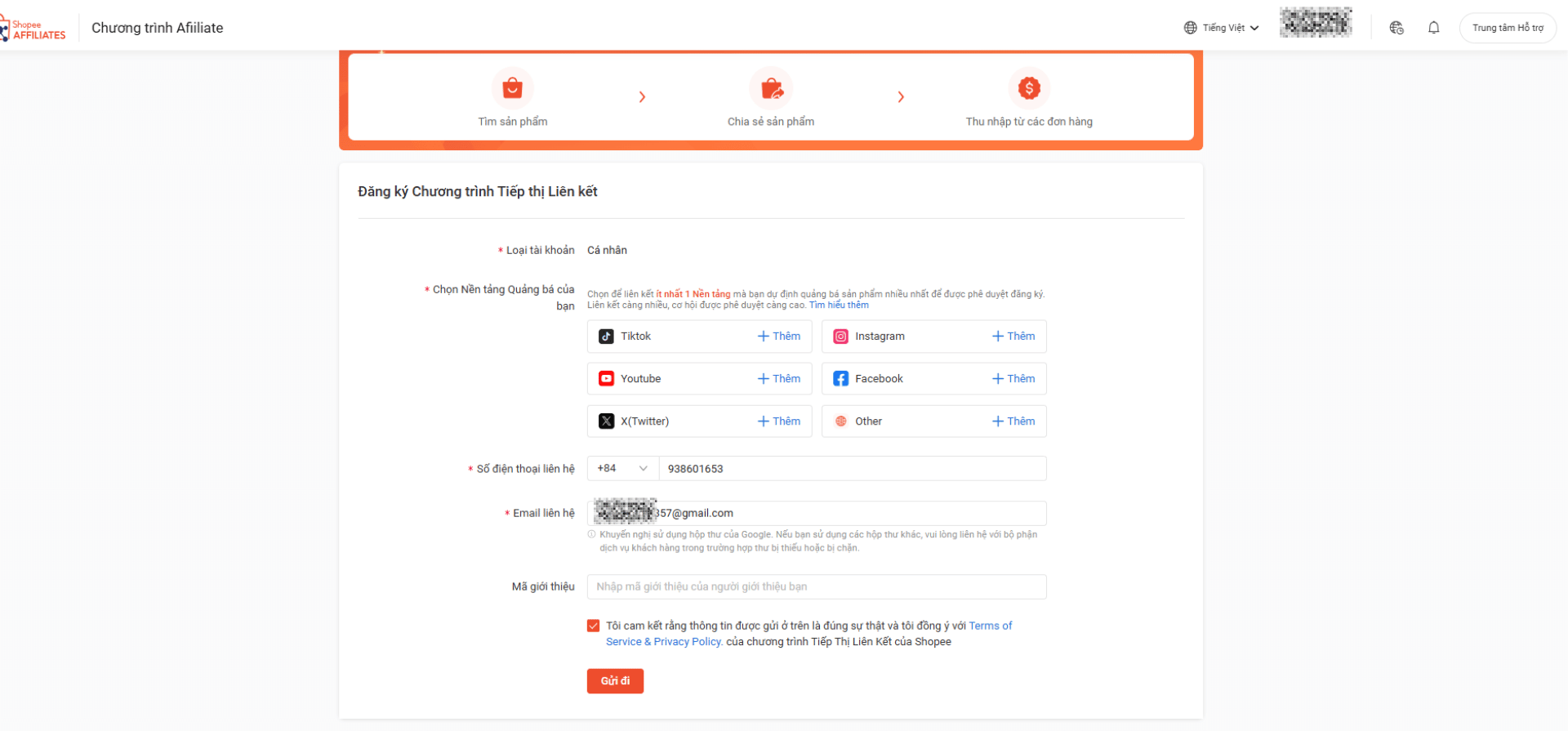Click the Youtube platform icon

pos(606,379)
